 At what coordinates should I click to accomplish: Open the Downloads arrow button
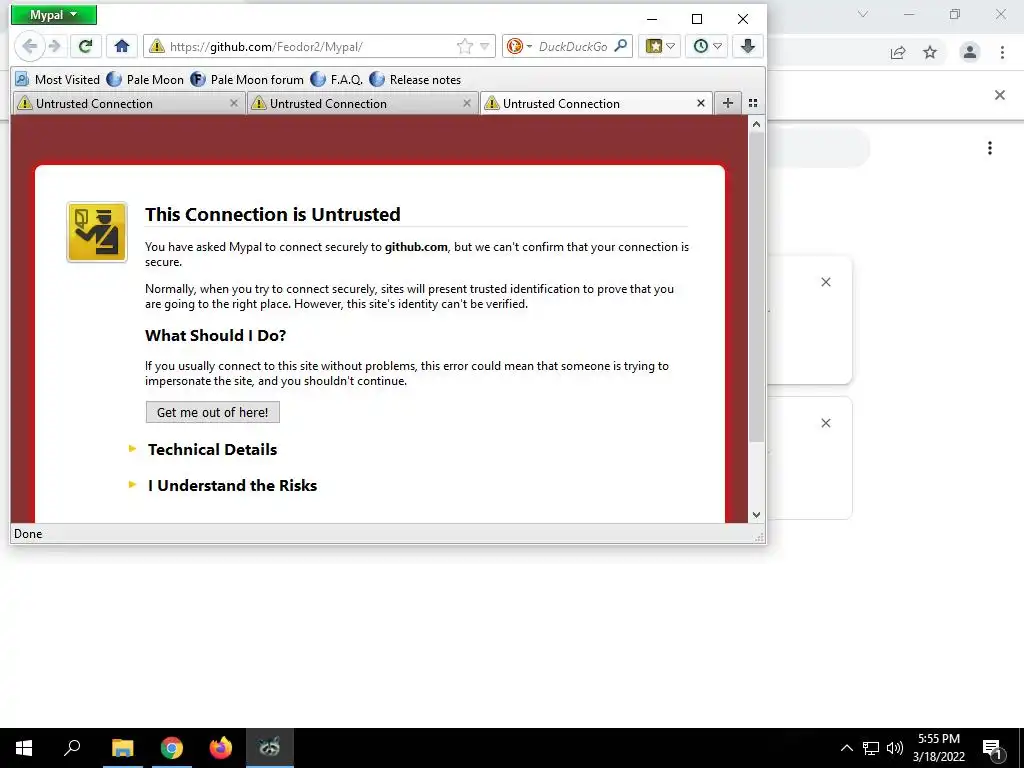pyautogui.click(x=748, y=46)
